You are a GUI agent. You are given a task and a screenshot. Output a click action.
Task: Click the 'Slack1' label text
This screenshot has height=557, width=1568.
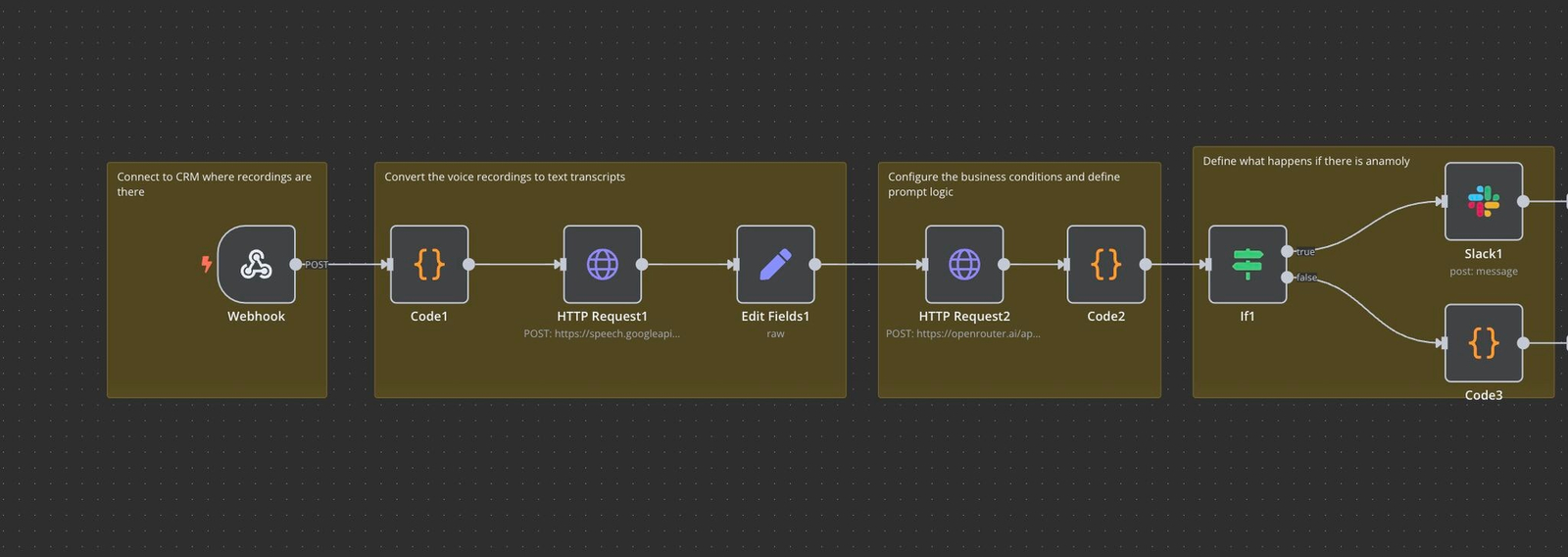point(1484,253)
